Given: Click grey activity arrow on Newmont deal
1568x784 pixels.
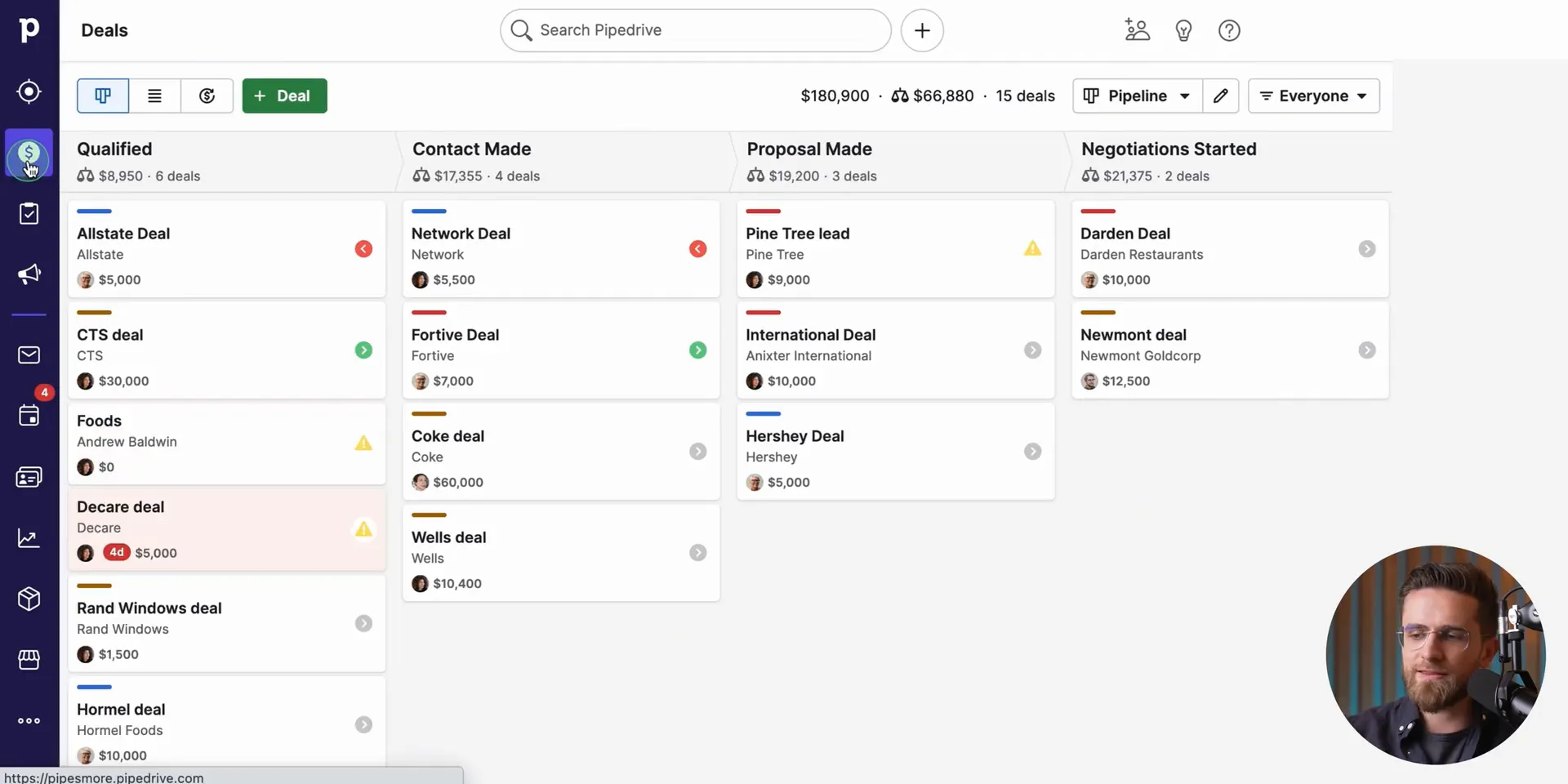Looking at the screenshot, I should tap(1367, 350).
